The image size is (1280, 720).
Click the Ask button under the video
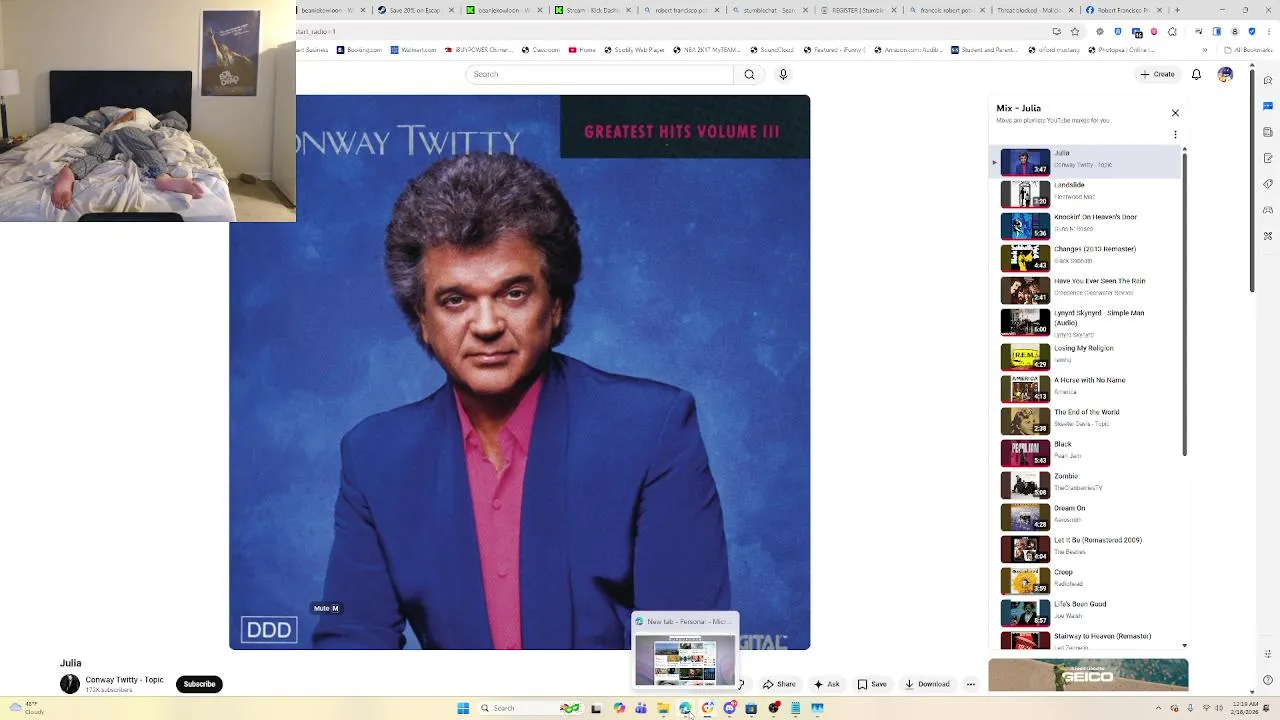tap(826, 684)
